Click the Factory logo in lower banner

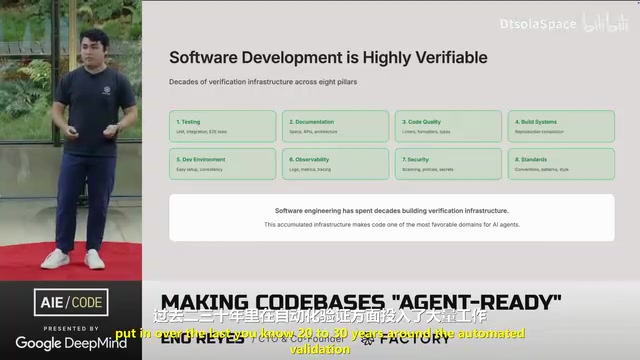[x=405, y=339]
